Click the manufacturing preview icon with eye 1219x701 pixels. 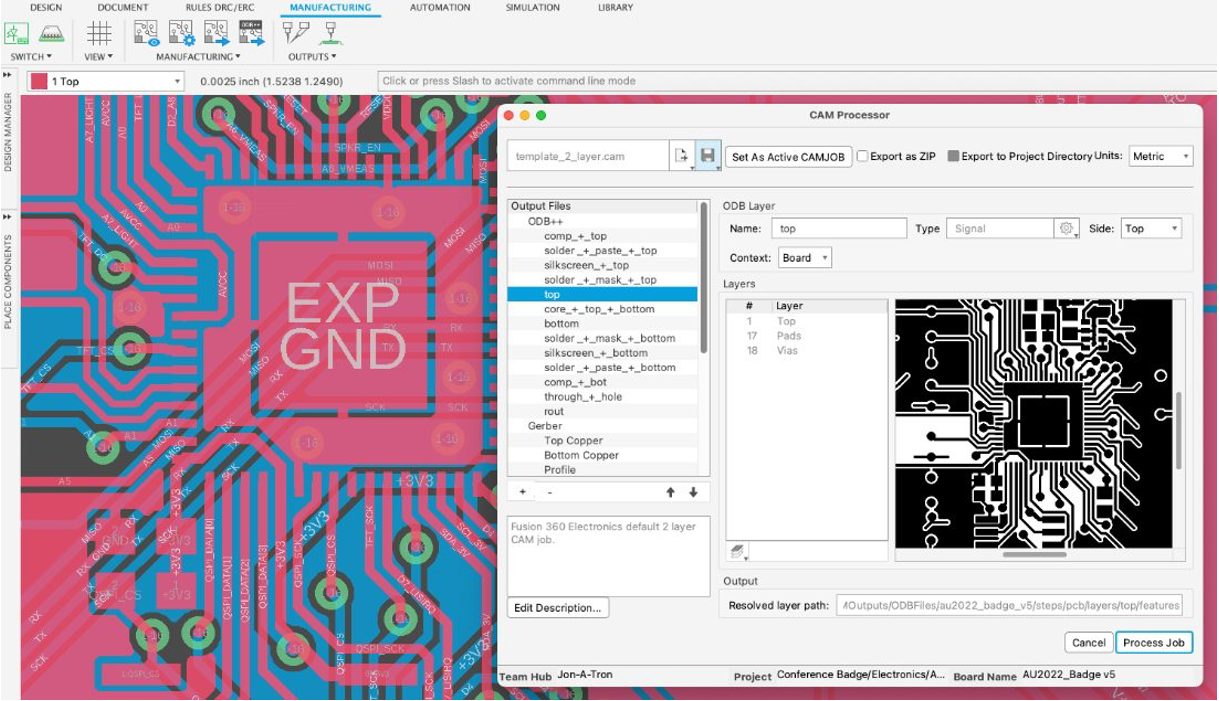click(x=146, y=33)
